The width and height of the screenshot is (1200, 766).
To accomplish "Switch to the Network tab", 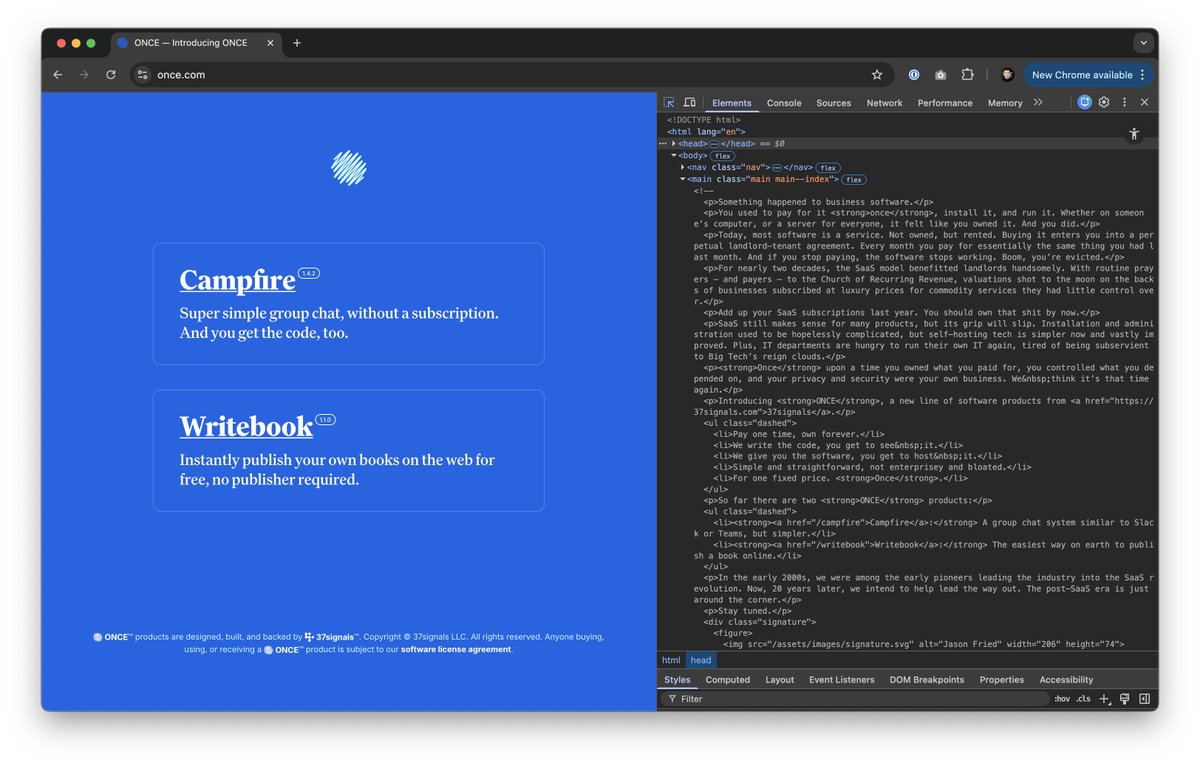I will tap(884, 103).
